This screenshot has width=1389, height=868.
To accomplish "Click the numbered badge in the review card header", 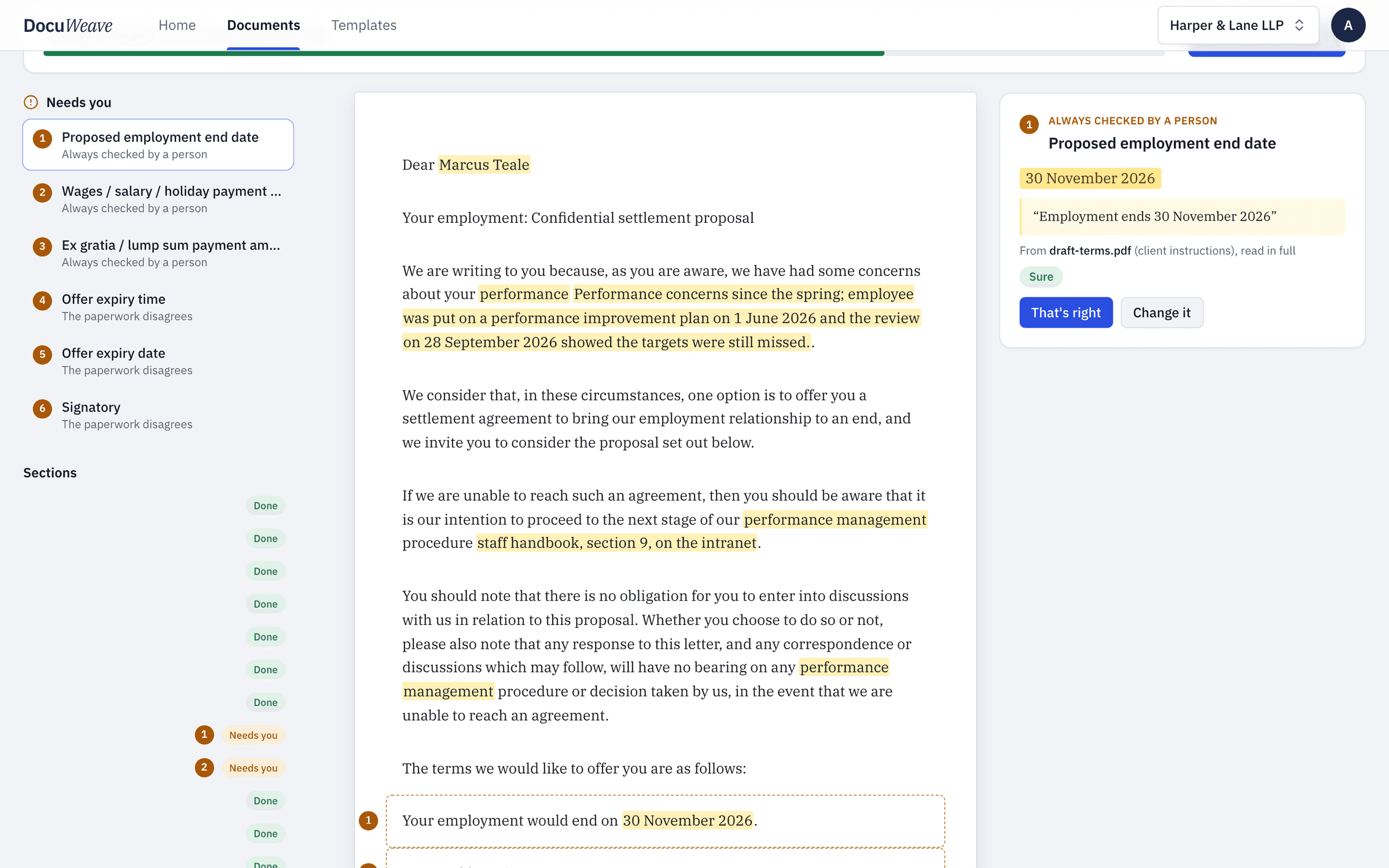I will [1028, 124].
